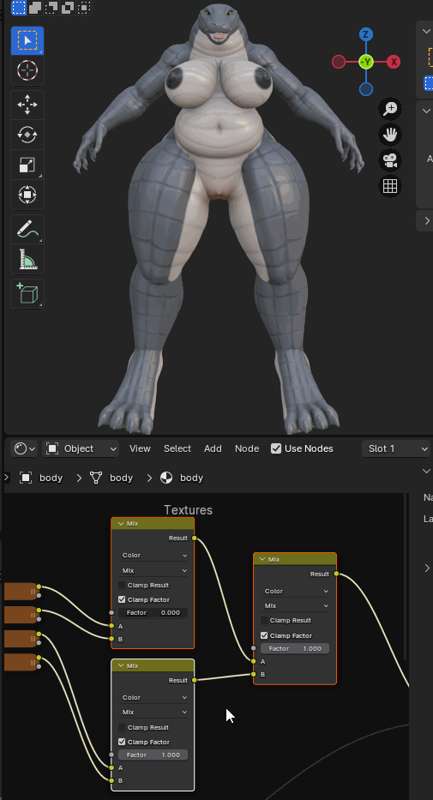
Task: Select the Measure tool
Action: pyautogui.click(x=28, y=259)
